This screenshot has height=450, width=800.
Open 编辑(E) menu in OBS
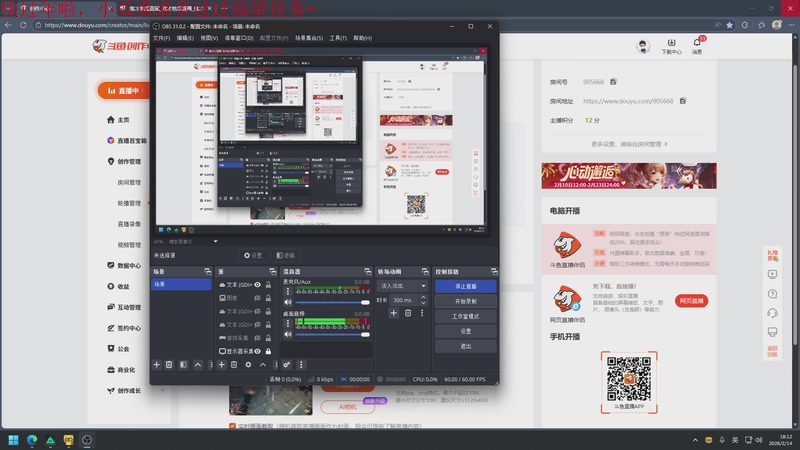pyautogui.click(x=185, y=38)
